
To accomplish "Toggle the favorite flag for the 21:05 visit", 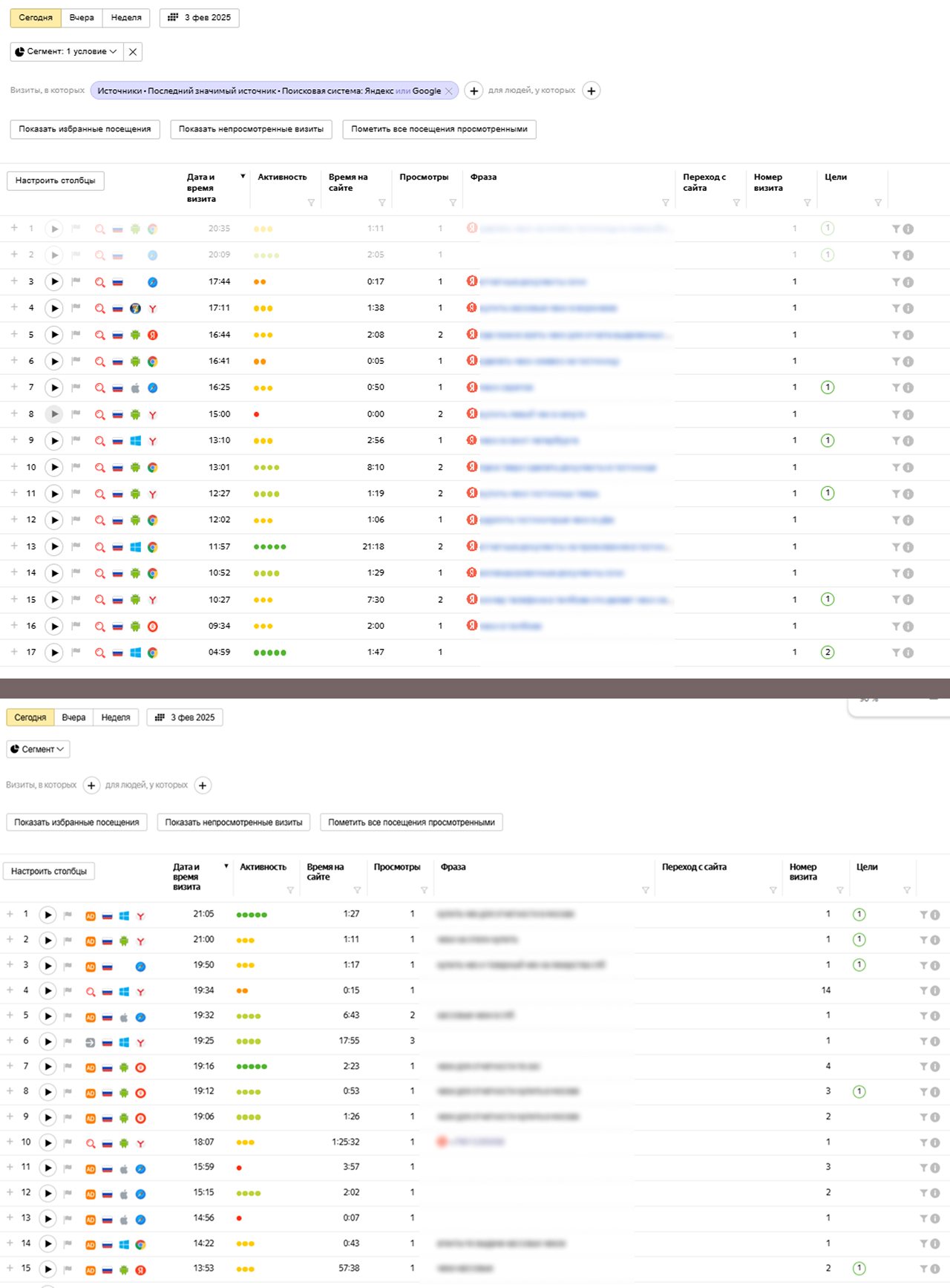I will point(68,915).
